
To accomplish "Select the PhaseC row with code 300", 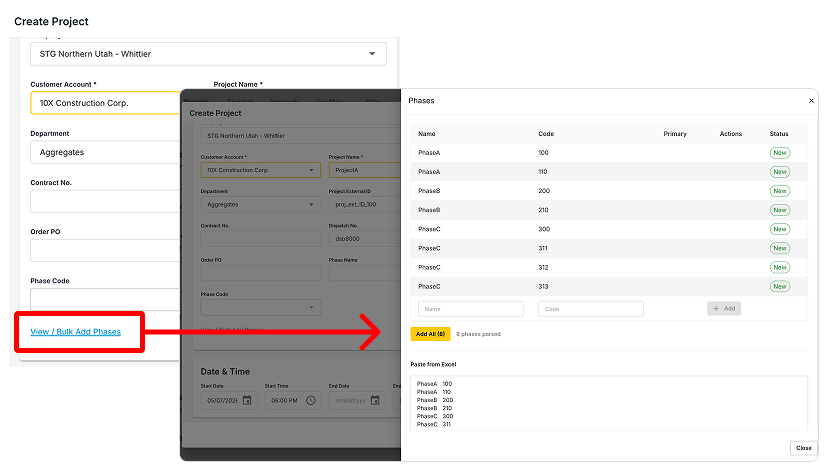I will (609, 230).
